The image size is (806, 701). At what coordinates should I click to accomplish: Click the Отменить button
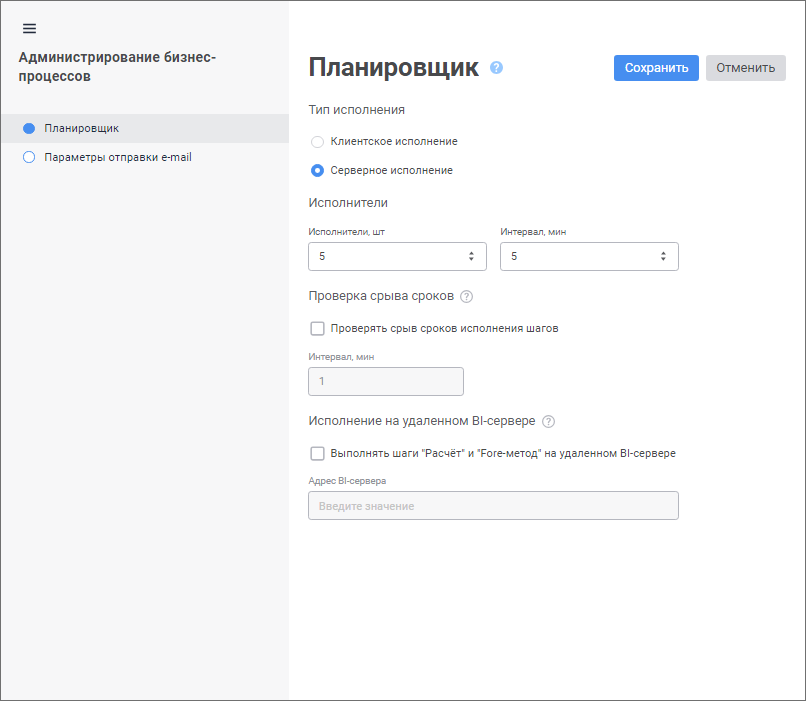(746, 68)
